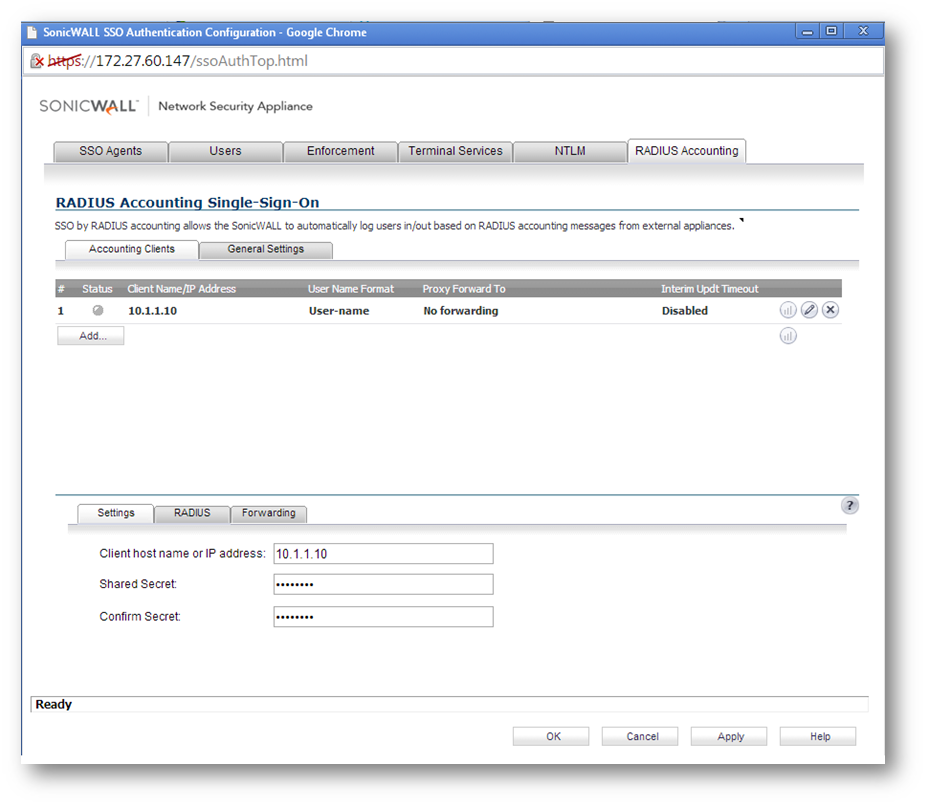Open the Users tab
This screenshot has height=806, width=927.
[x=225, y=152]
